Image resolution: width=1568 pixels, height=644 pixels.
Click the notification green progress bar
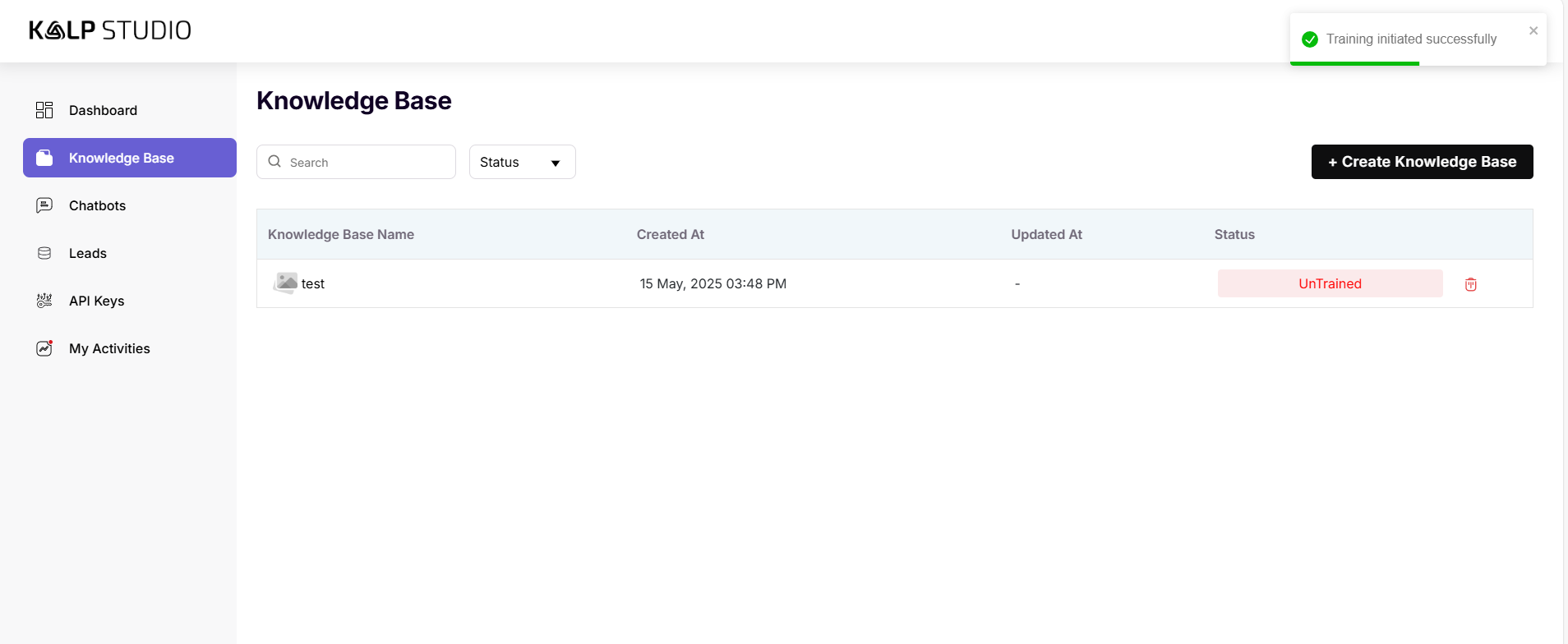click(1354, 63)
